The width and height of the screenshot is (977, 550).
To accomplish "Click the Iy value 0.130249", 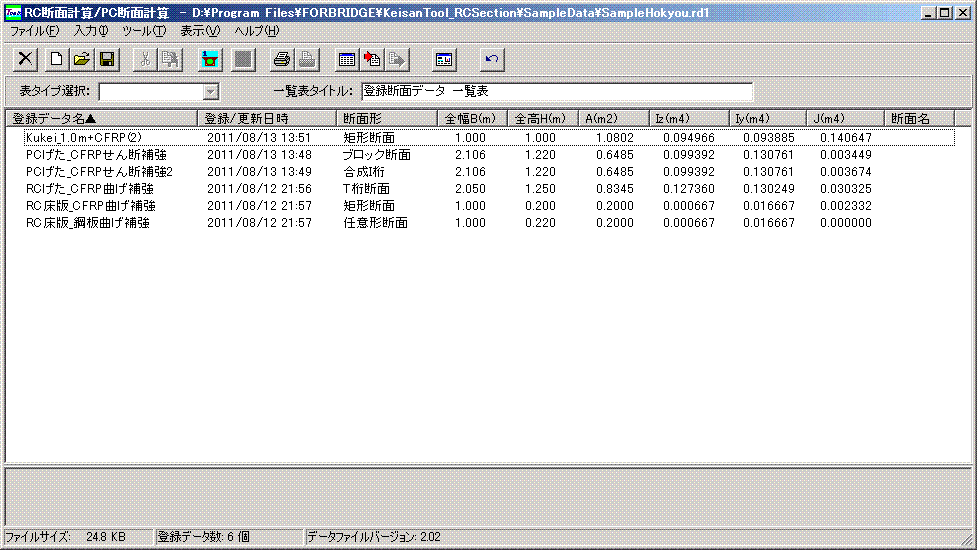I will (768, 189).
